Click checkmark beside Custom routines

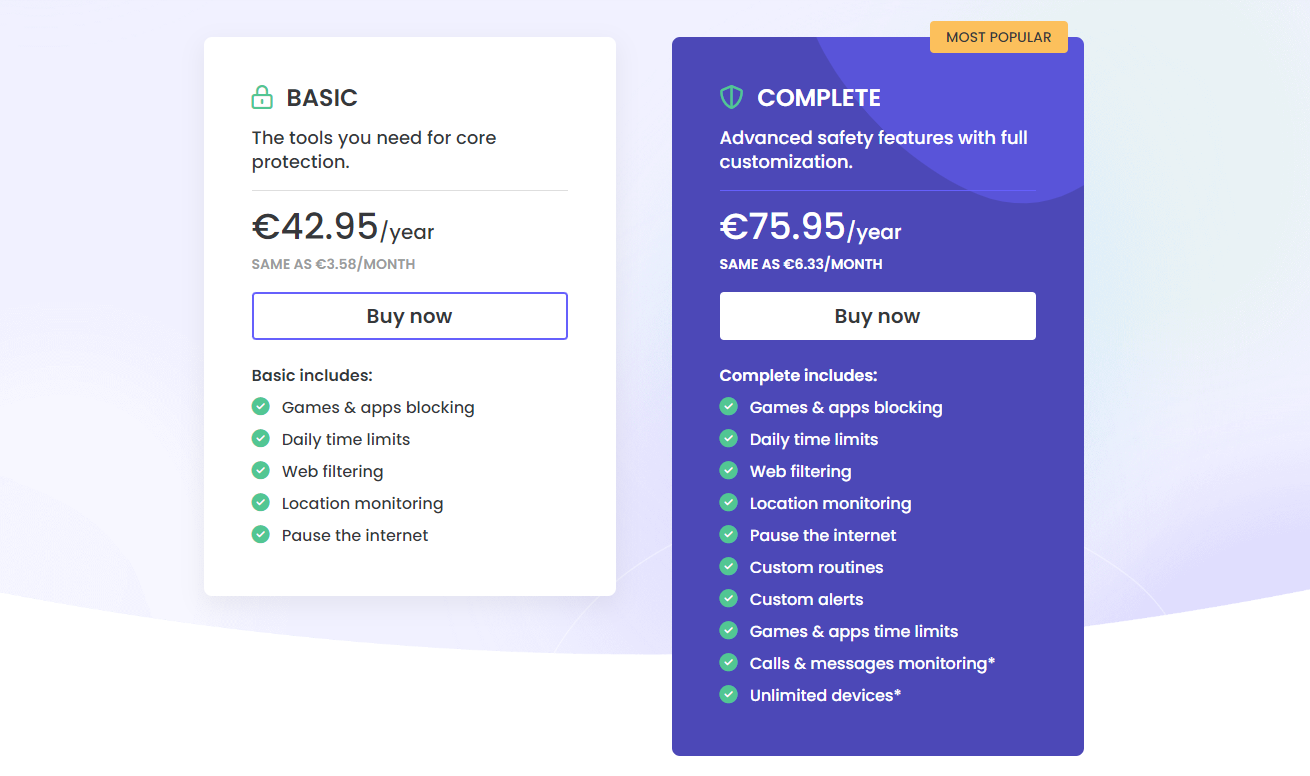729,567
